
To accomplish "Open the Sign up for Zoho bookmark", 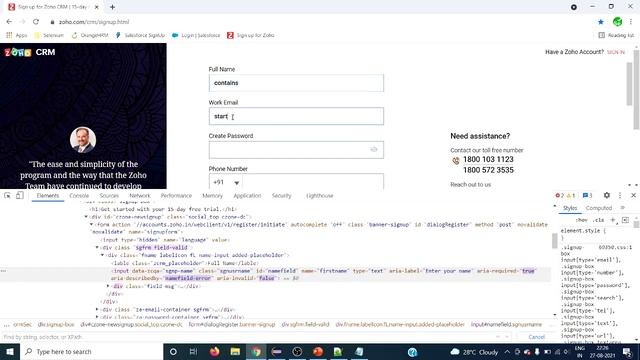I will [251, 36].
